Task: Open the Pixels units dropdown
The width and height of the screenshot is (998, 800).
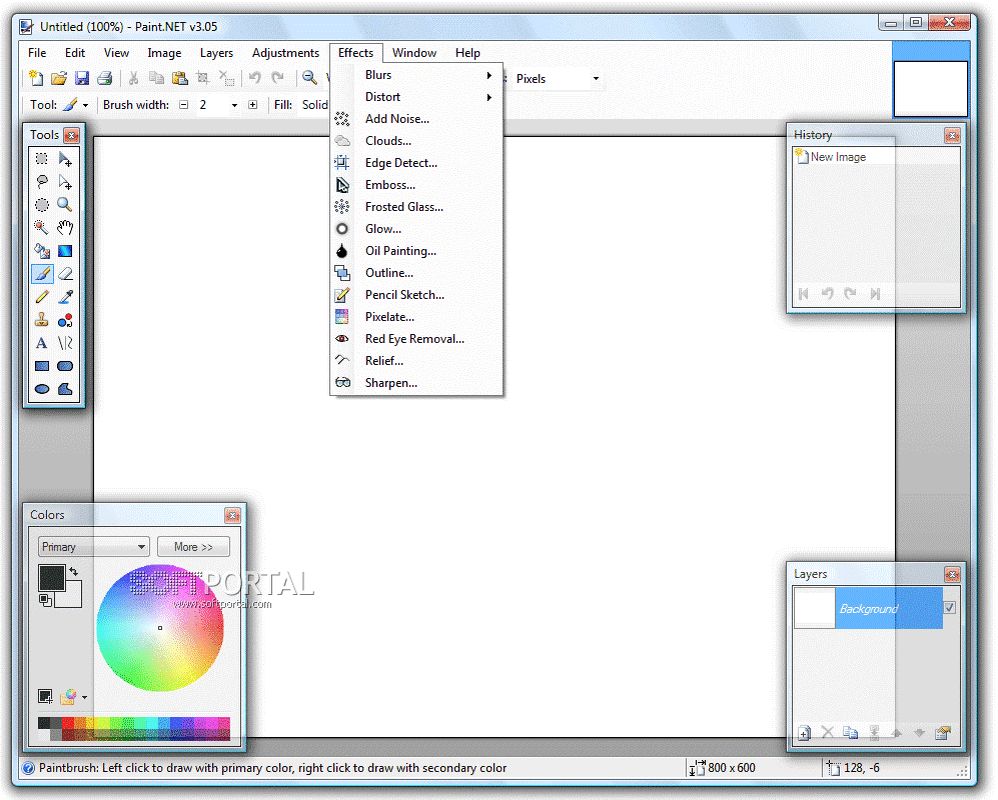Action: click(x=596, y=78)
